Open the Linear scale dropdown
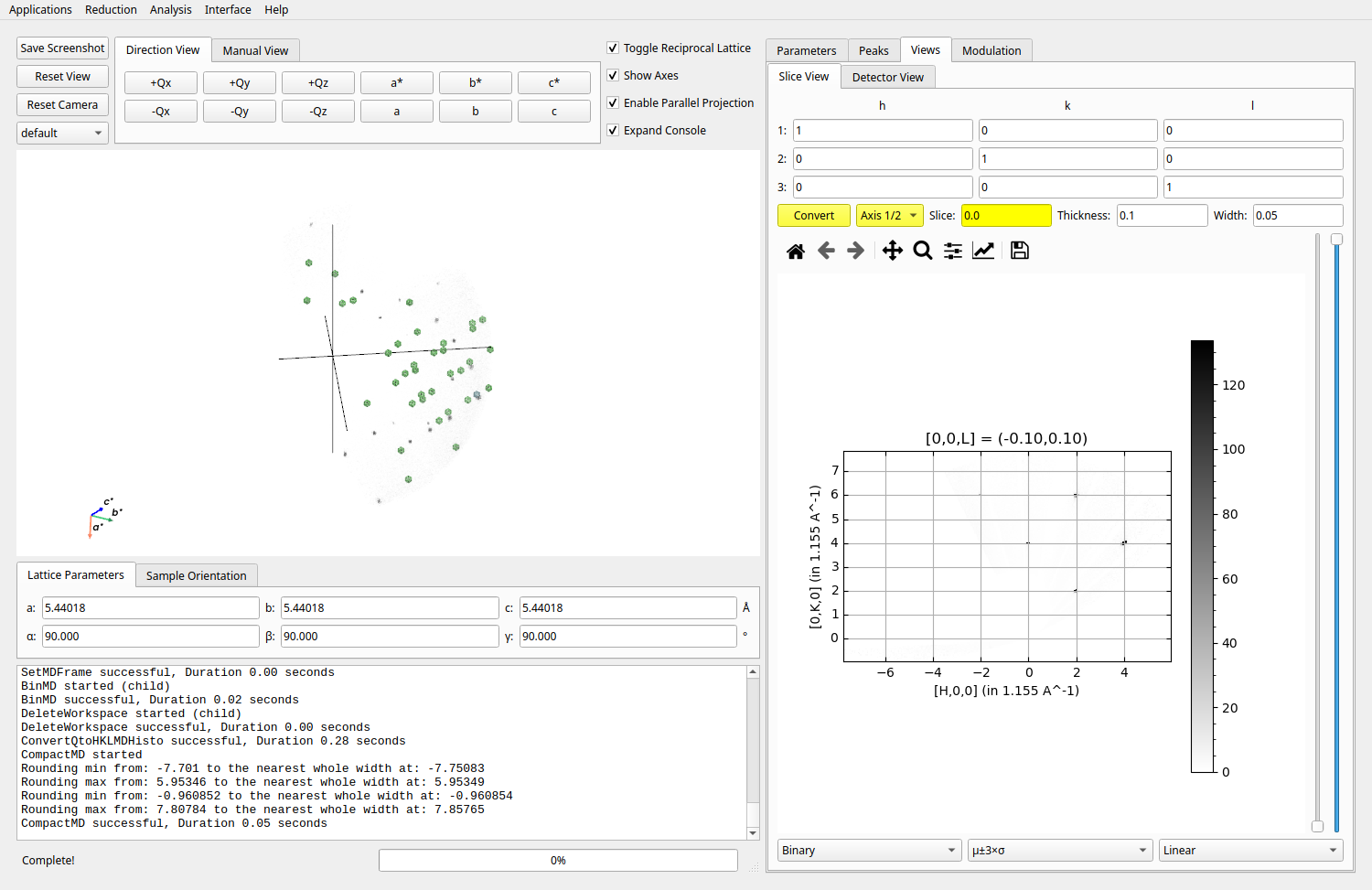The height and width of the screenshot is (890, 1372). tap(1251, 850)
